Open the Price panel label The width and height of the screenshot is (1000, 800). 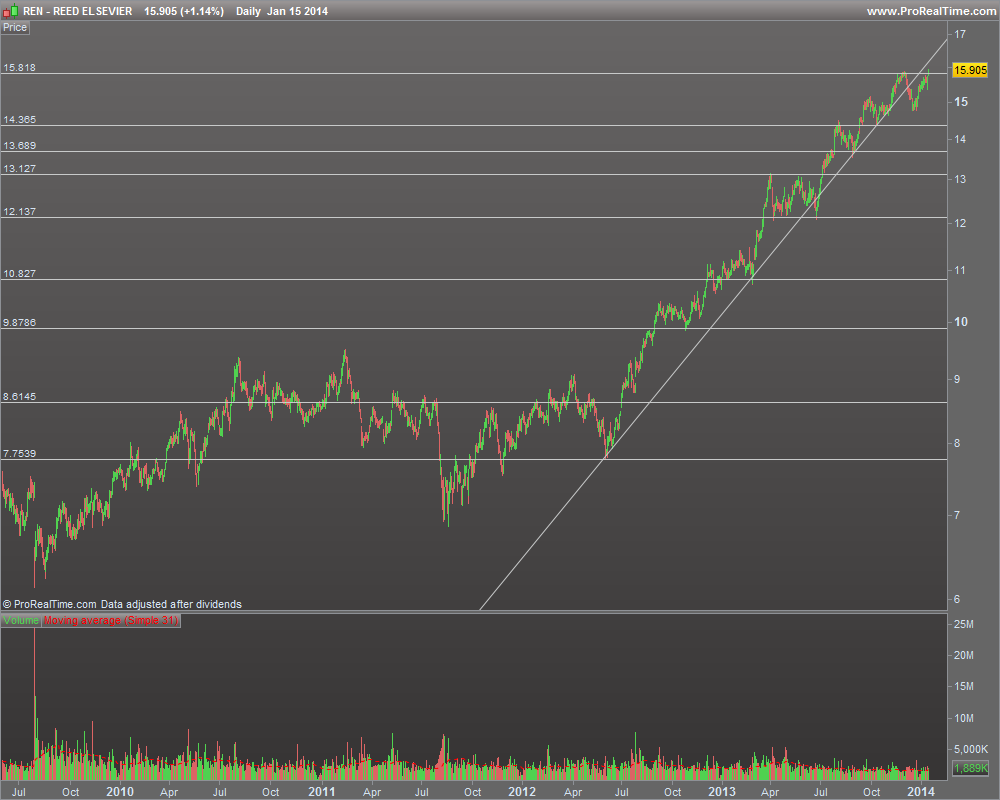(15, 27)
